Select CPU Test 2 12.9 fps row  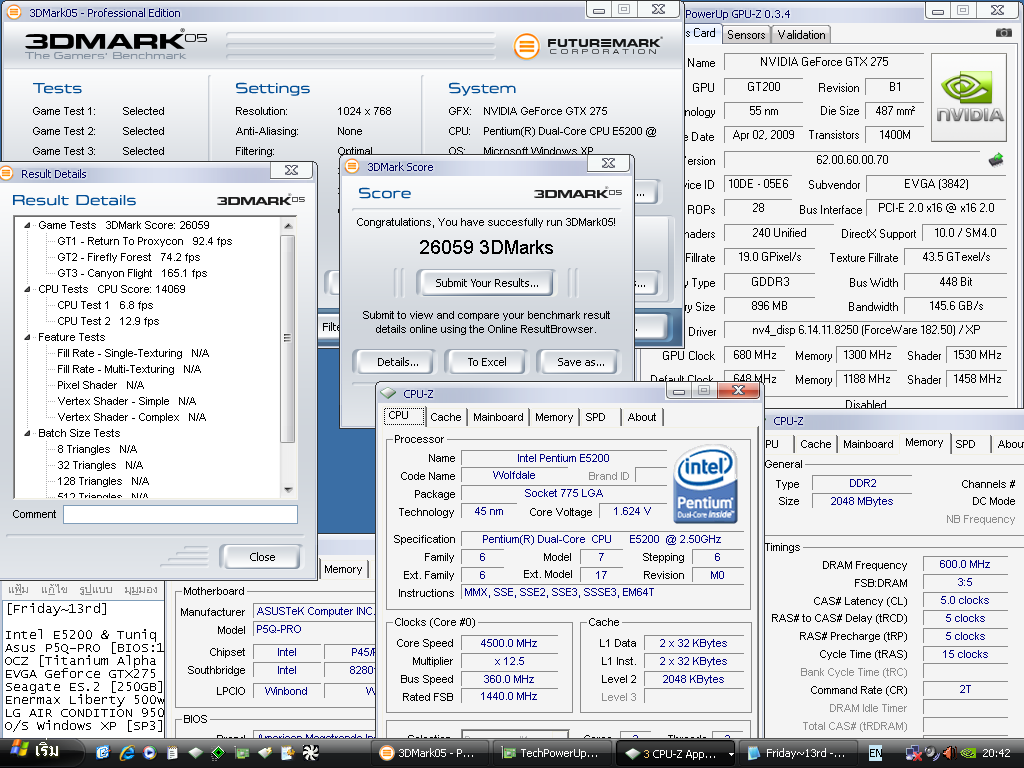pos(108,321)
